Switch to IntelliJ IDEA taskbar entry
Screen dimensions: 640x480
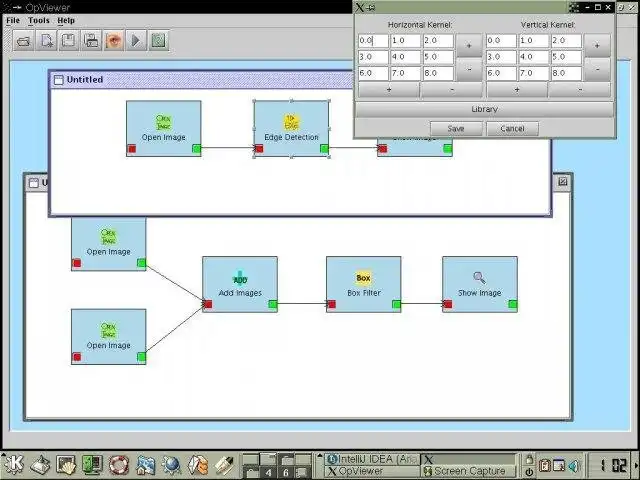tap(373, 459)
